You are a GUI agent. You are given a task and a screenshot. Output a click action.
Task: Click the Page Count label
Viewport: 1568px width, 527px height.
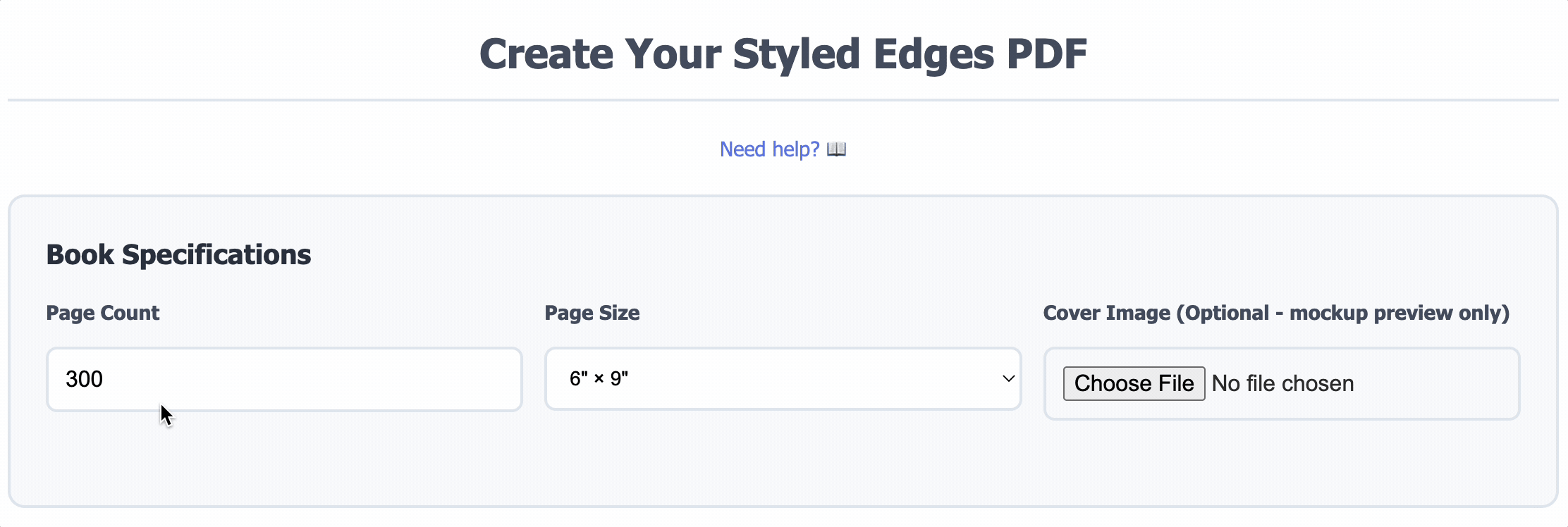click(102, 313)
